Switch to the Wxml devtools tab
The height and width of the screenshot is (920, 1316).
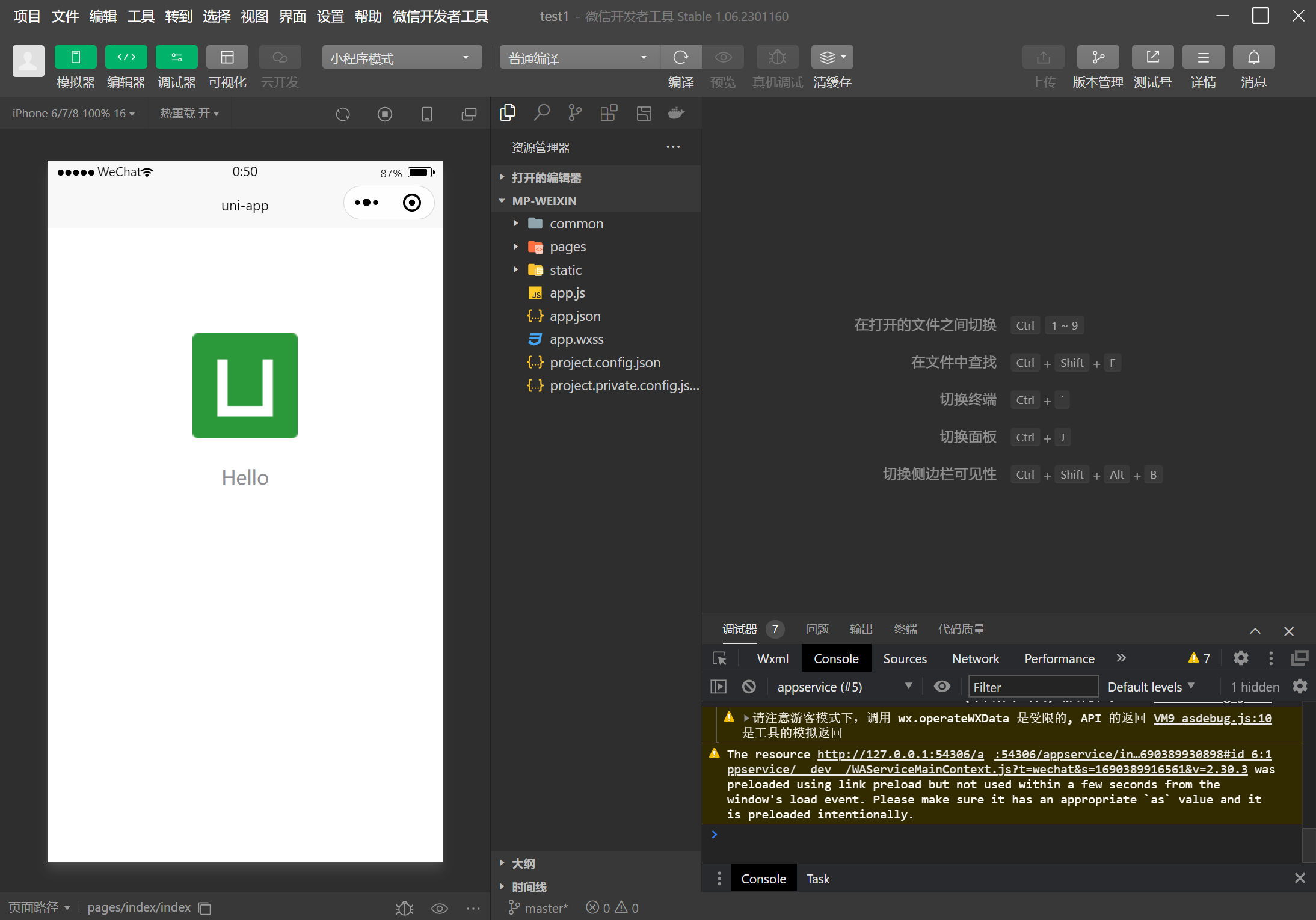click(773, 658)
